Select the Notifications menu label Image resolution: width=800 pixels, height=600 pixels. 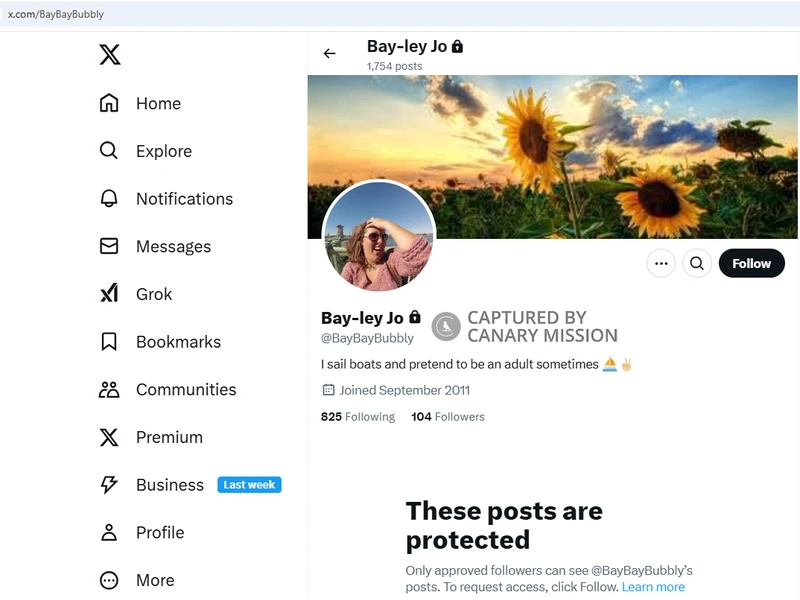[x=185, y=198]
